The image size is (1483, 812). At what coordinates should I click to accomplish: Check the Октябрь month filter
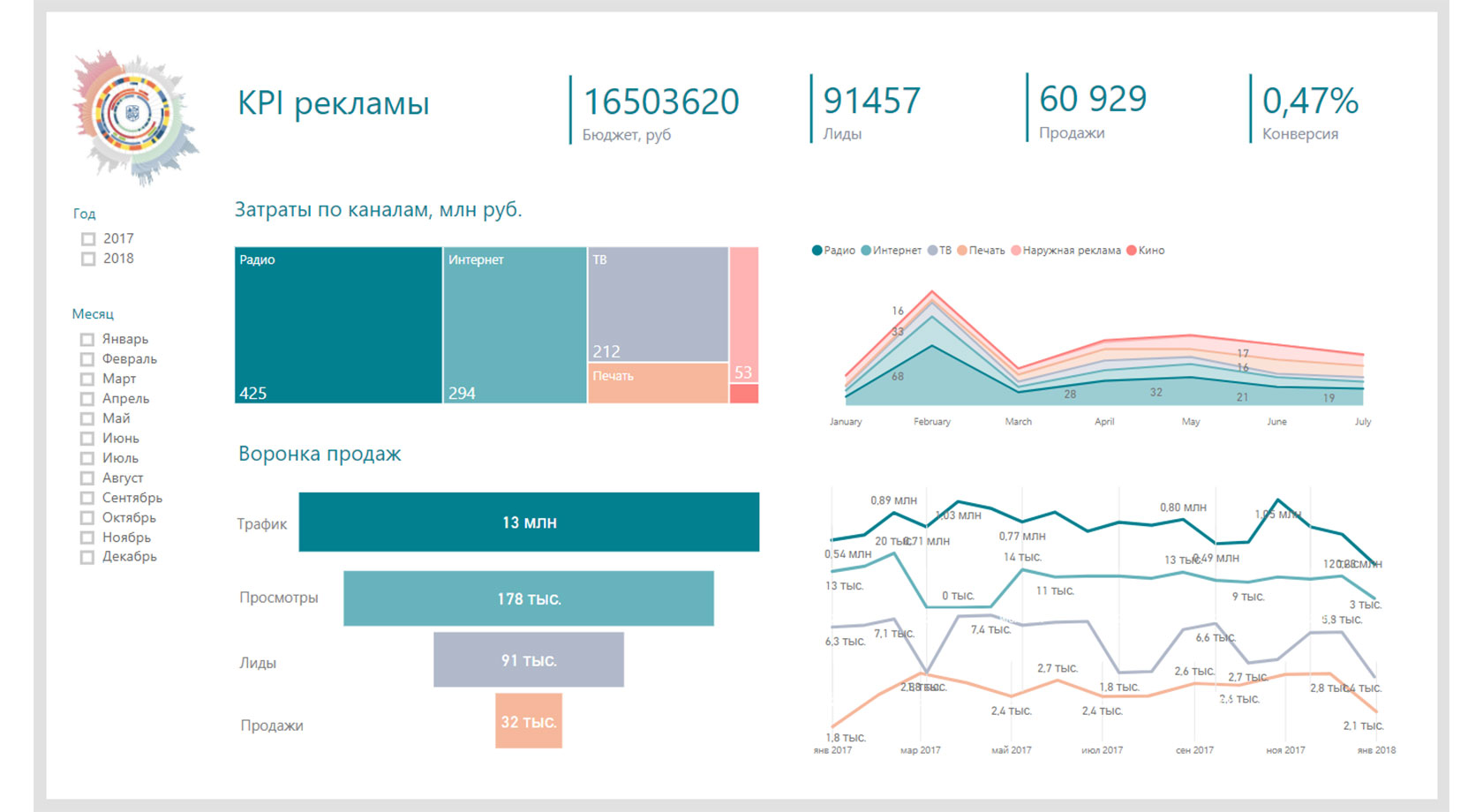click(x=87, y=518)
